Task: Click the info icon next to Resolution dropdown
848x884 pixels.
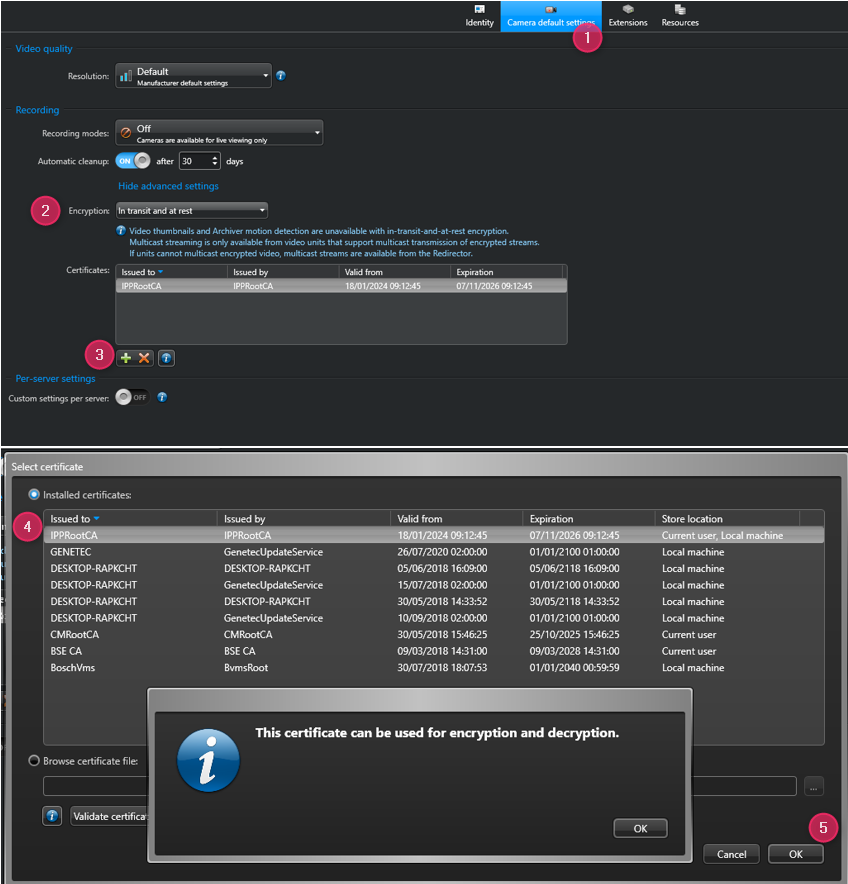Action: pos(281,75)
